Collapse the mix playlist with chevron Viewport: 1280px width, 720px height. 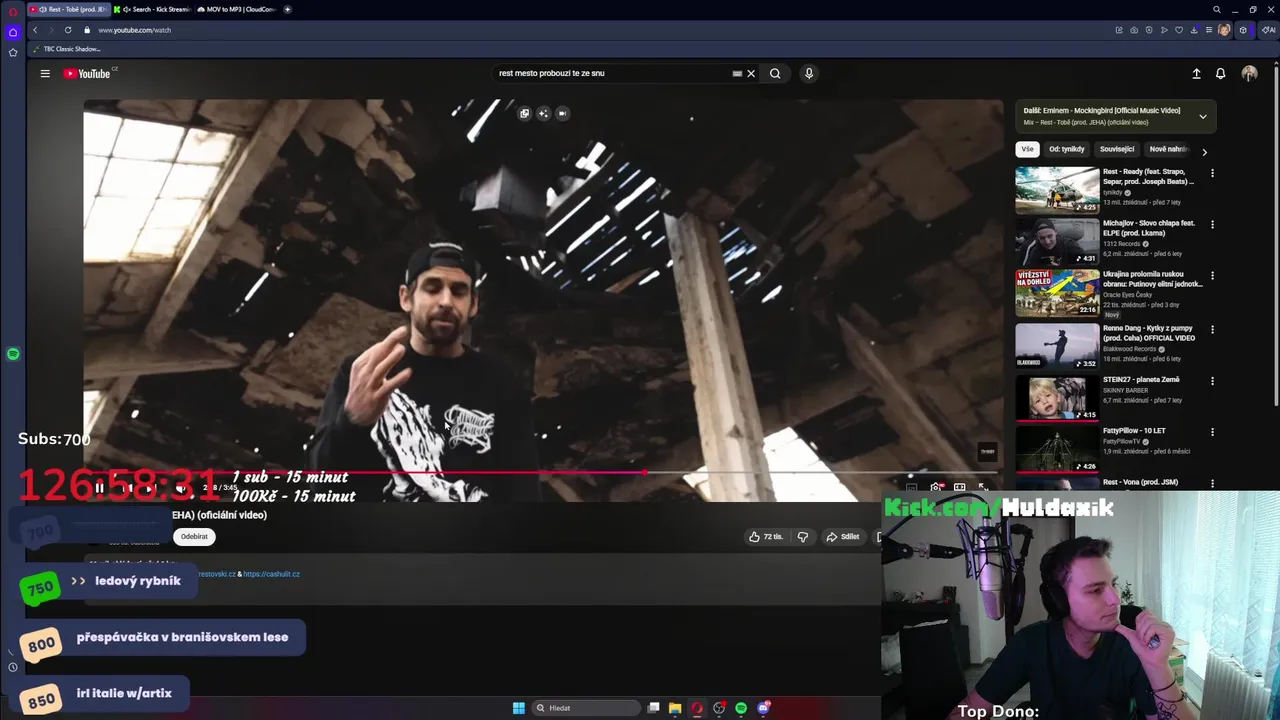point(1203,116)
